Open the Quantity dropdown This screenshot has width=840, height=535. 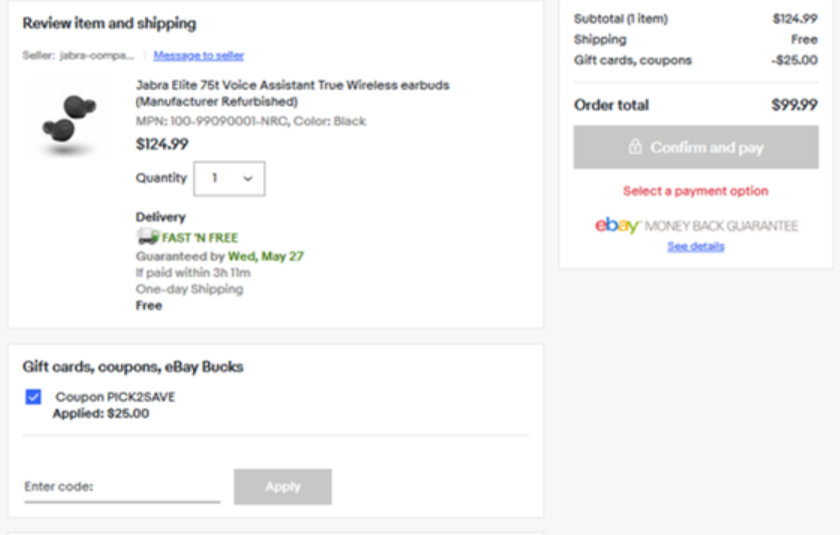(x=229, y=178)
